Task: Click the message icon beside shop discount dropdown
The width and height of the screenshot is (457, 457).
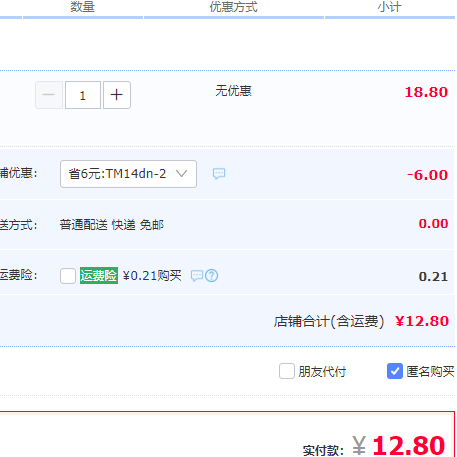Action: click(219, 174)
